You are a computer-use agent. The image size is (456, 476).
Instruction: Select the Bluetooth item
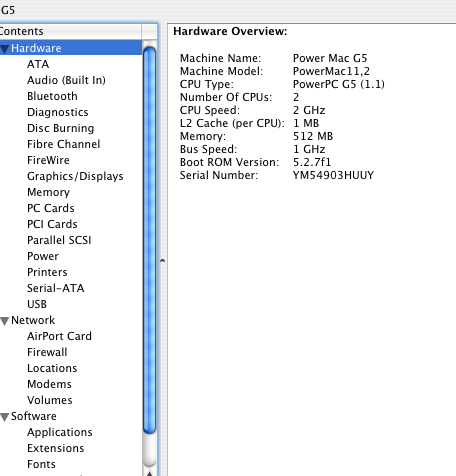pos(52,96)
